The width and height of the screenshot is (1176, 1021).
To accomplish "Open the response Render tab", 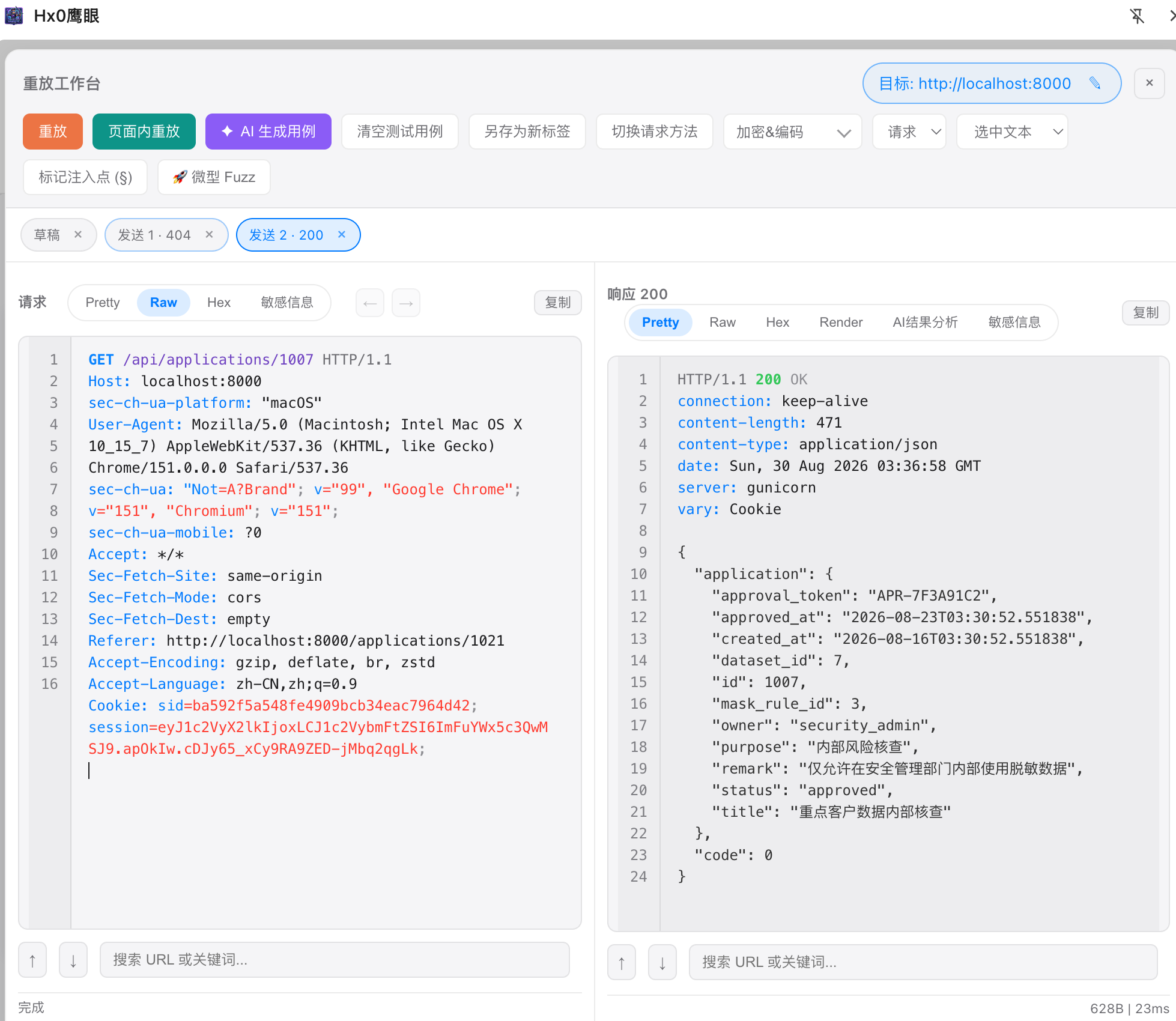I will (x=841, y=323).
